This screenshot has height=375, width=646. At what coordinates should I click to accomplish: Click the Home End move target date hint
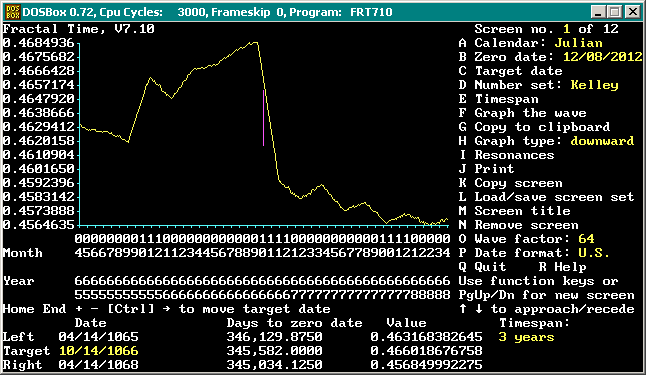coord(166,309)
